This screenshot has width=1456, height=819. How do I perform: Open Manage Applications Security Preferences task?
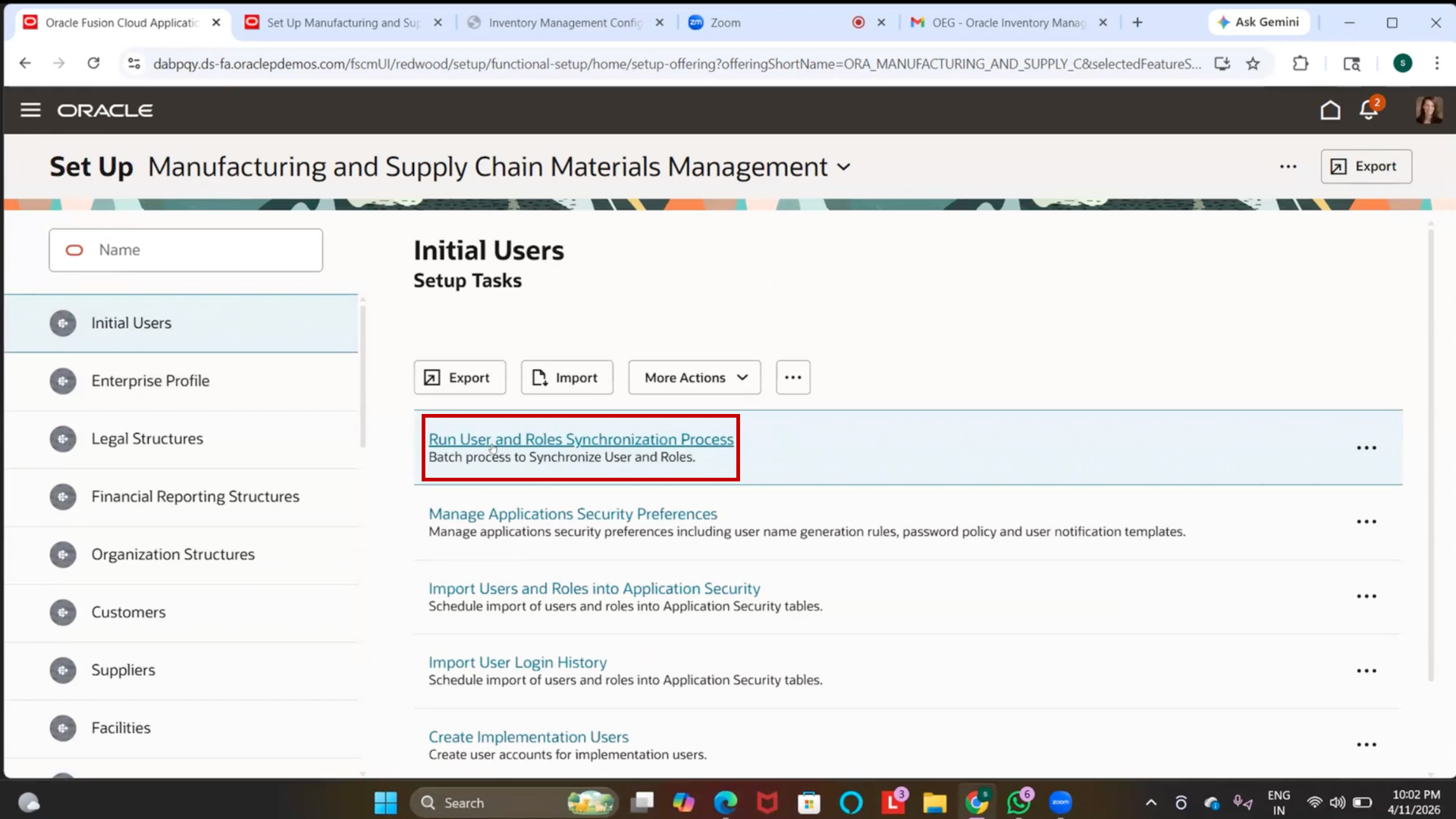tap(573, 513)
